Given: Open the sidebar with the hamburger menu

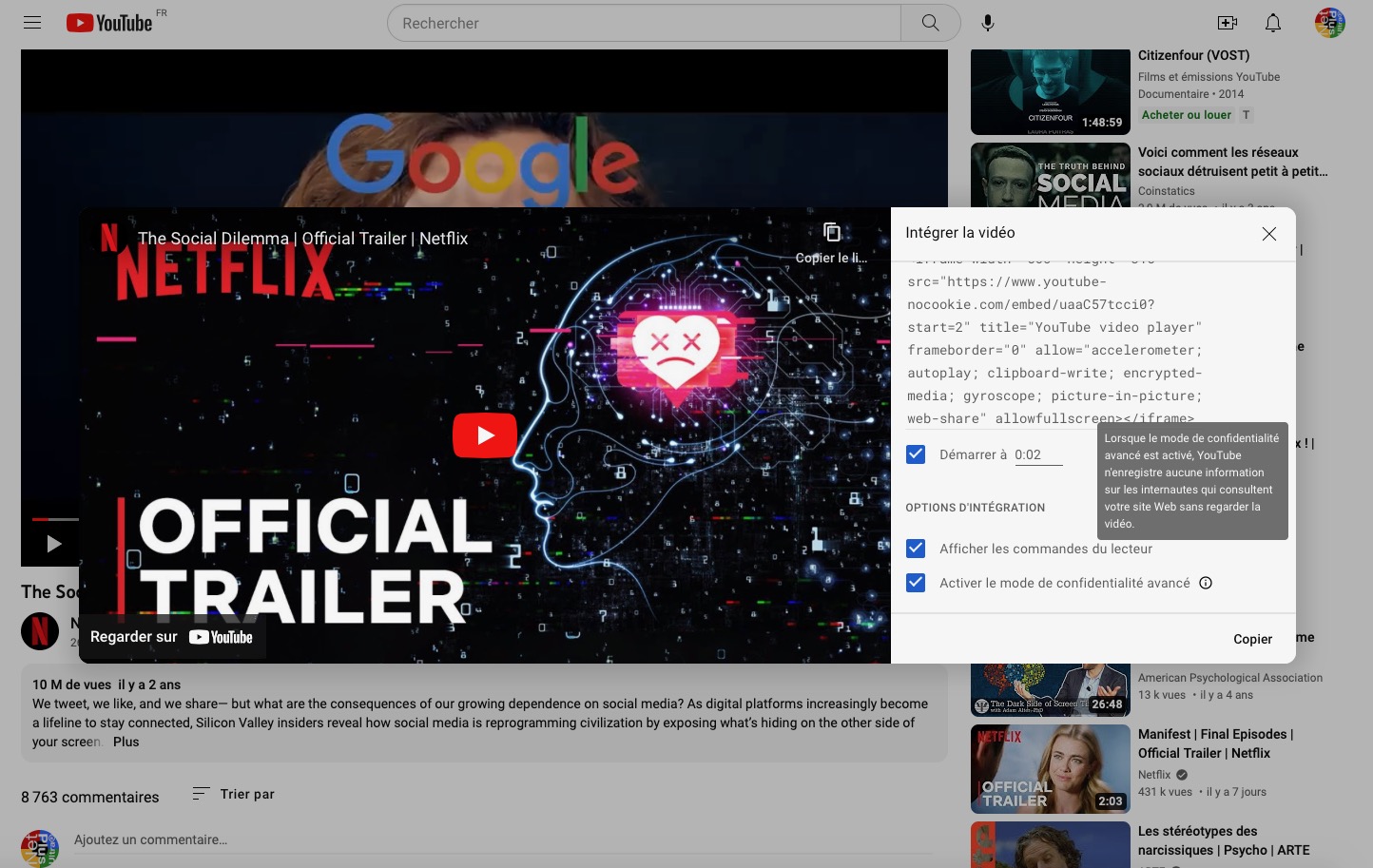Looking at the screenshot, I should pos(31,23).
